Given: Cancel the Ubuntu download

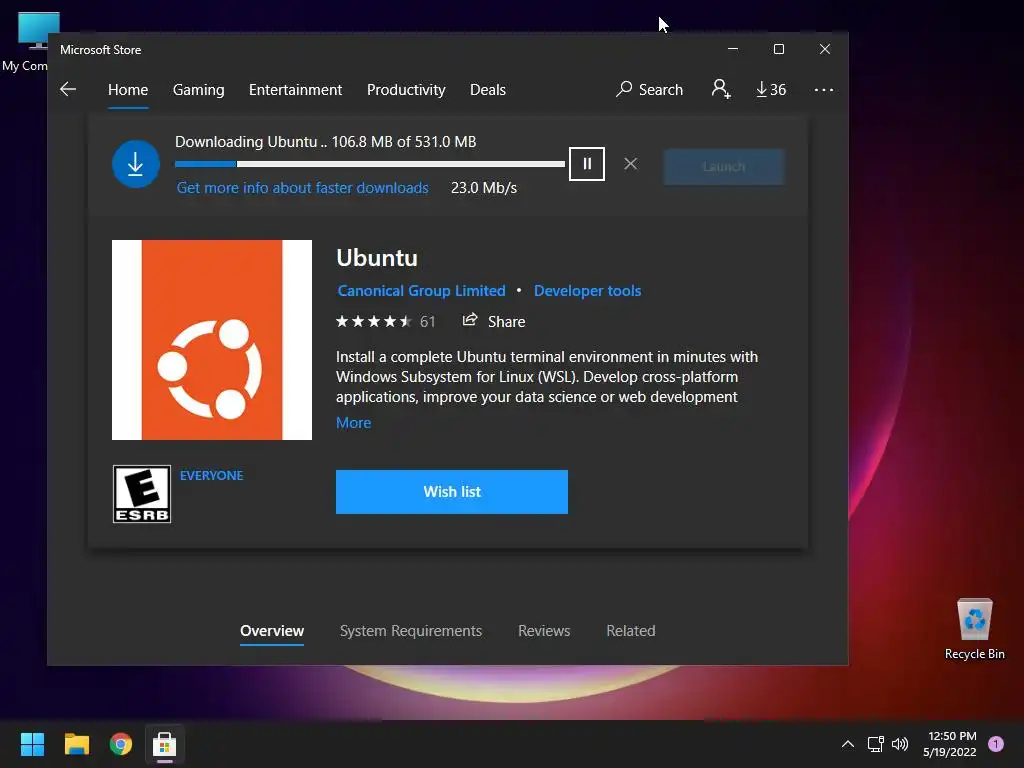Looking at the screenshot, I should [630, 164].
